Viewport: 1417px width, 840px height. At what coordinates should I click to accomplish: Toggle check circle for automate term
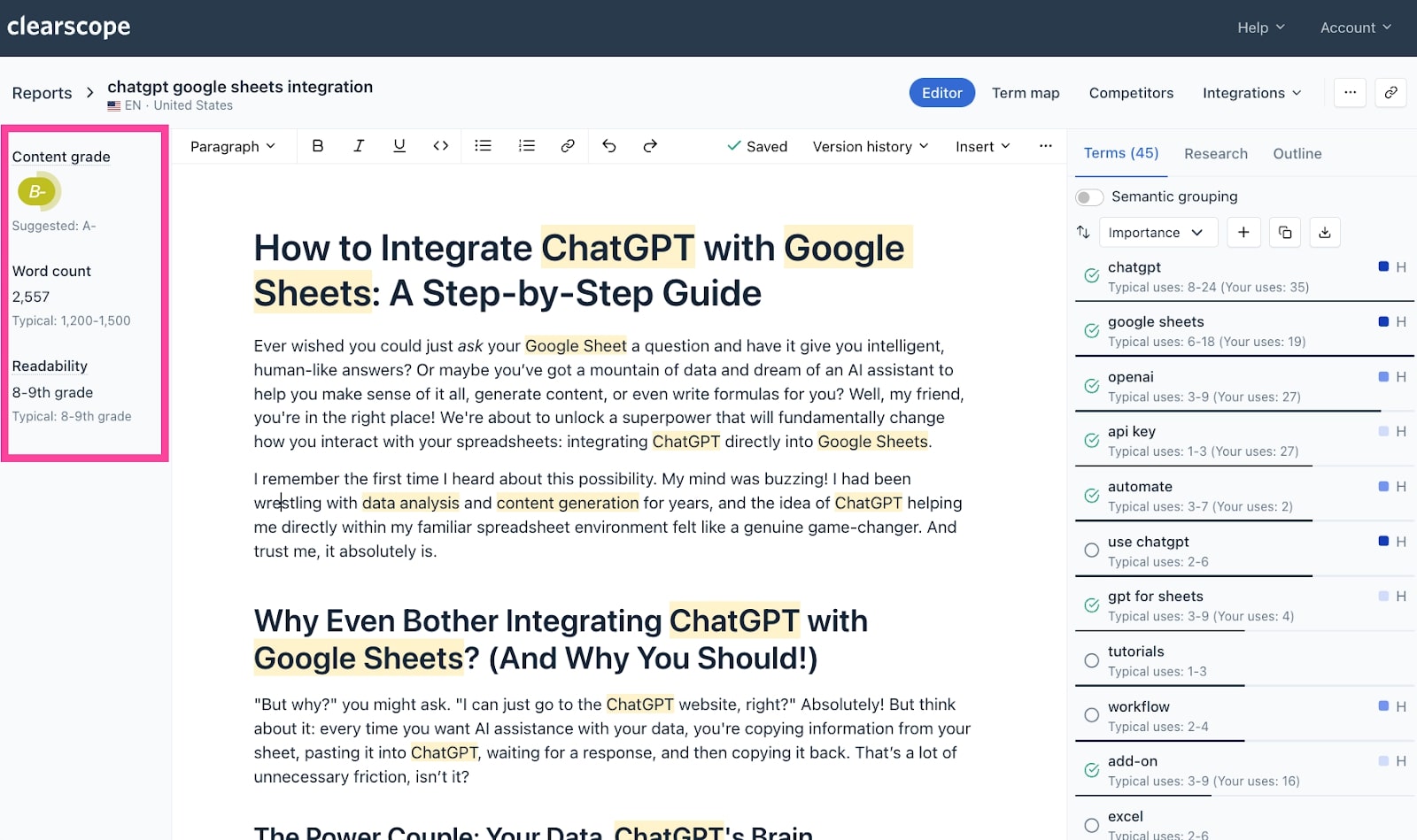tap(1092, 496)
